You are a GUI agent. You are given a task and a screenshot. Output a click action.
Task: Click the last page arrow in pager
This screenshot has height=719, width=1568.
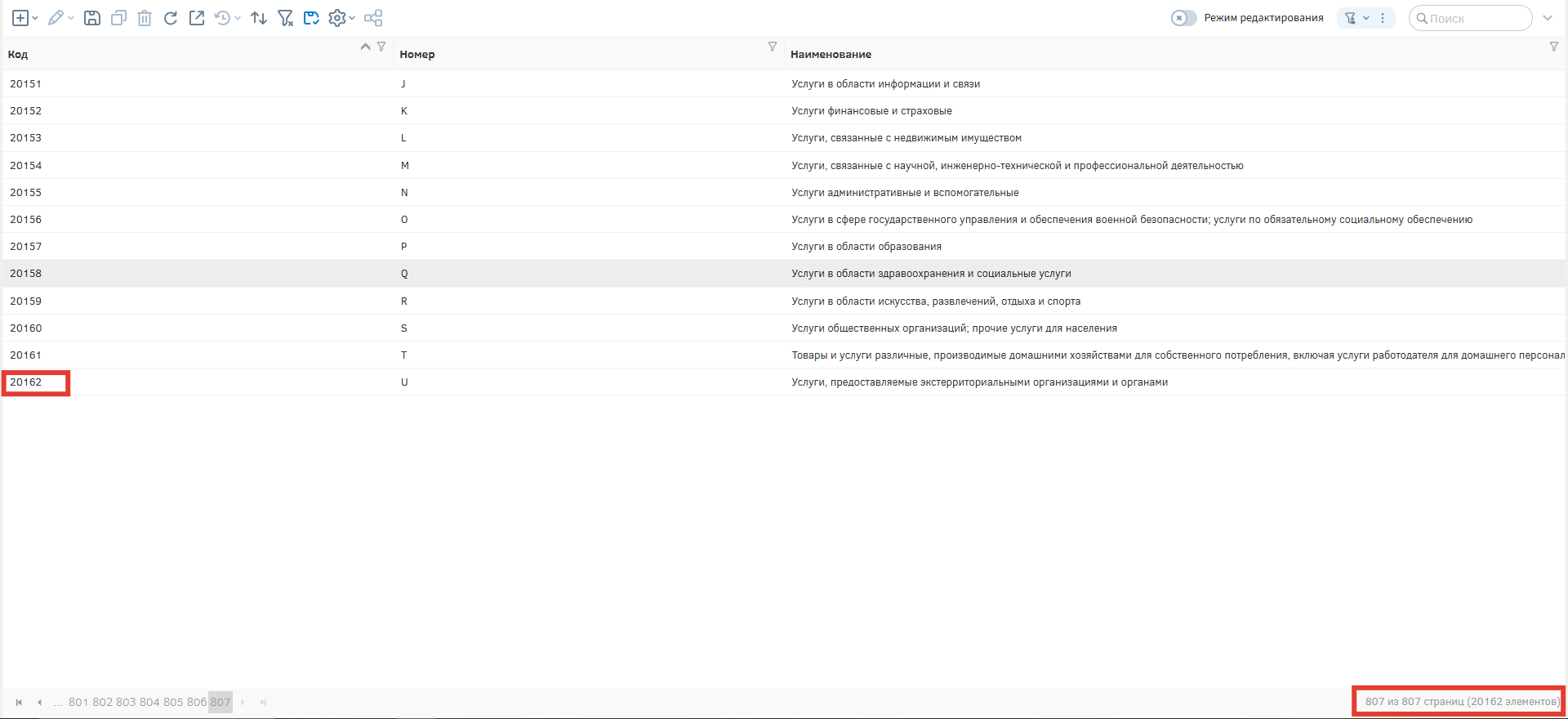coord(263,702)
